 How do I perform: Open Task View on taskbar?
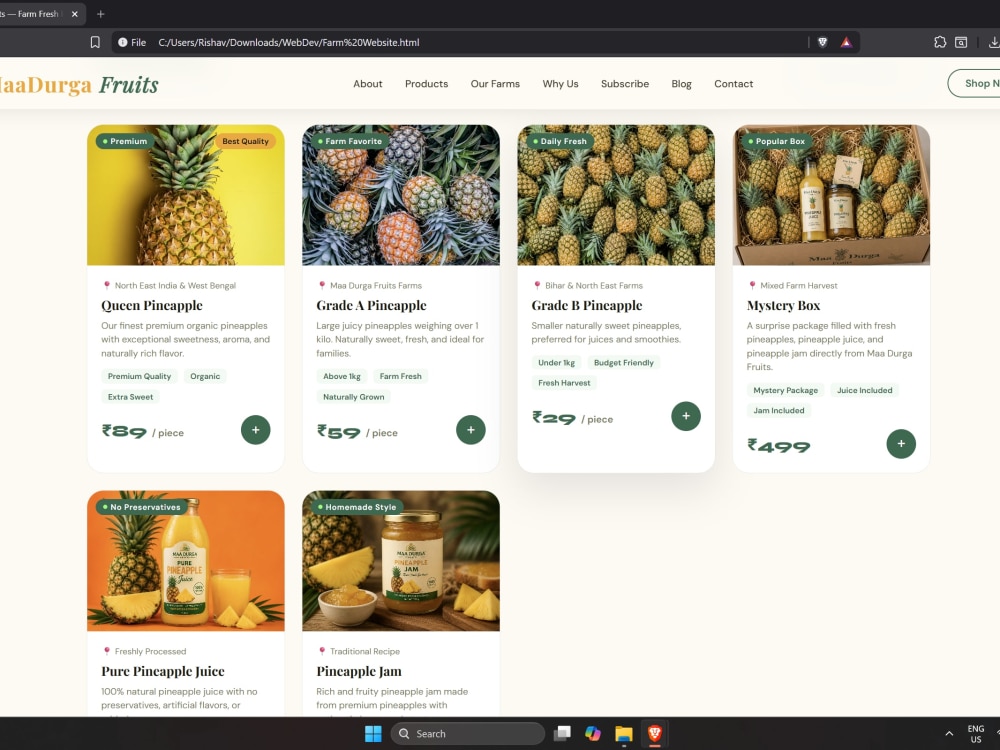tap(562, 733)
